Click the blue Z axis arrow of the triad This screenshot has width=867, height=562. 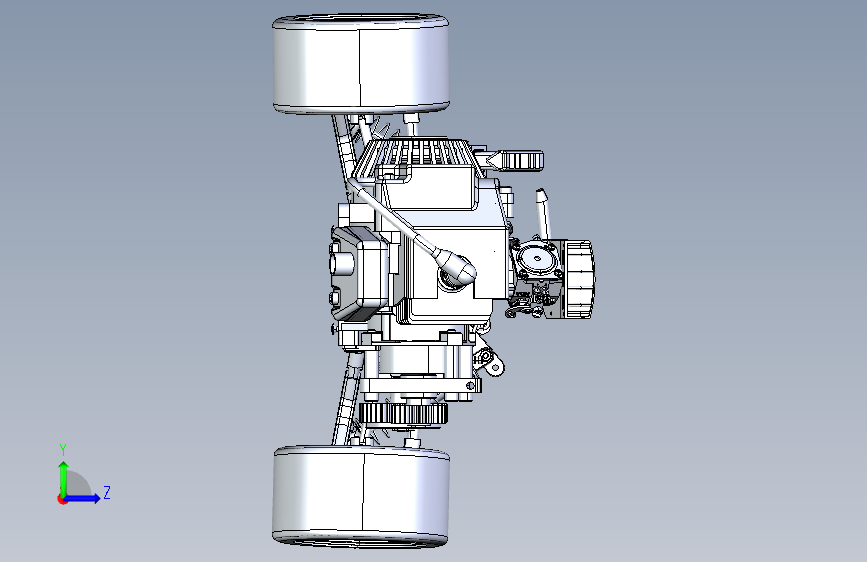[x=82, y=498]
